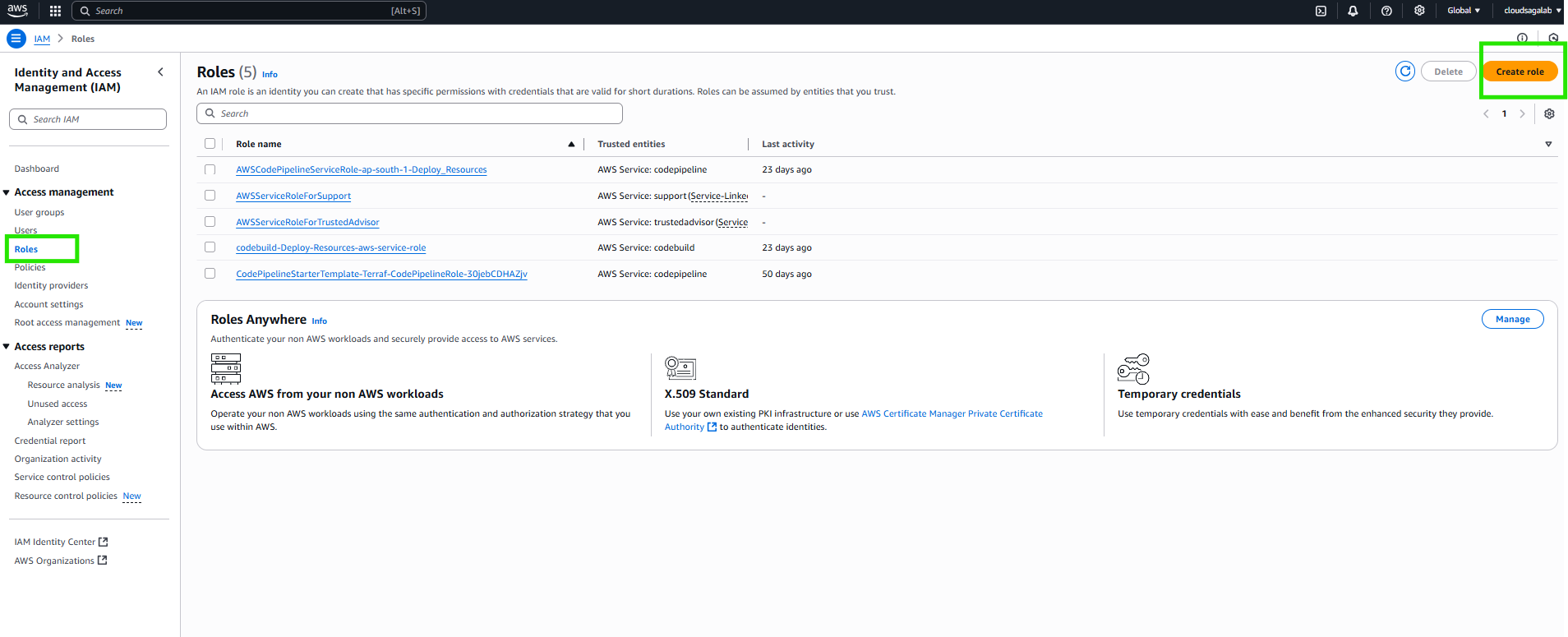
Task: Open table preferences gear icon
Action: coord(1549,114)
